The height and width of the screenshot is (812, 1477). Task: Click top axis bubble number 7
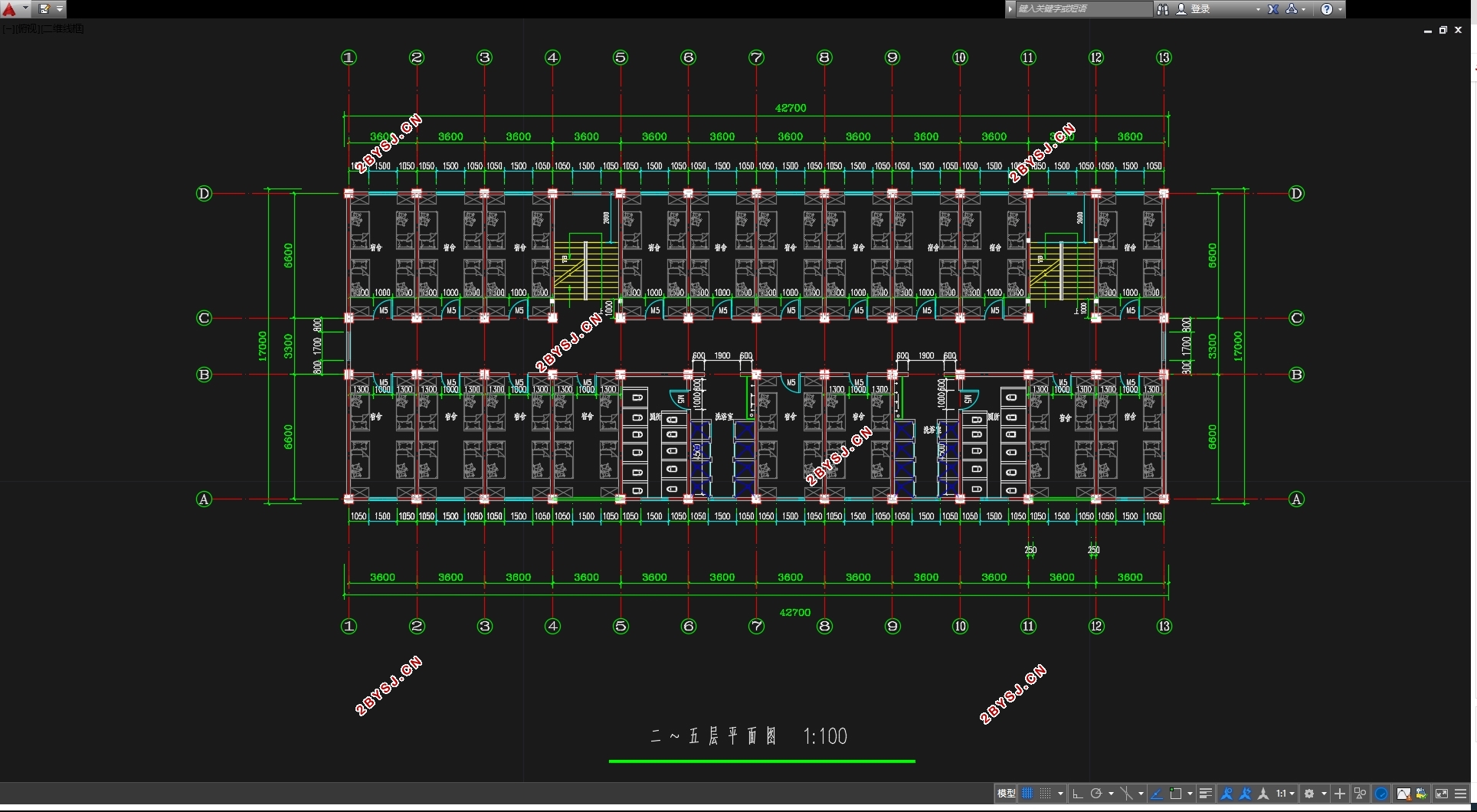tap(756, 57)
